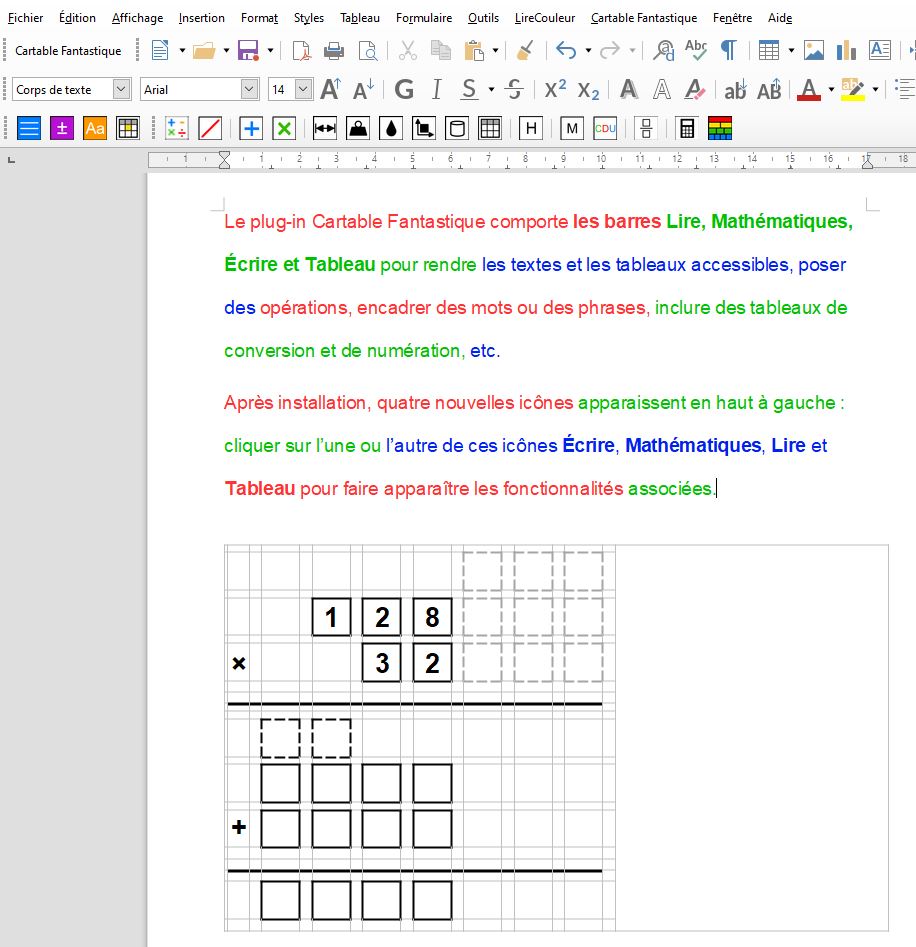Toggle underline (S) formatting
This screenshot has width=916, height=947.
pos(469,89)
